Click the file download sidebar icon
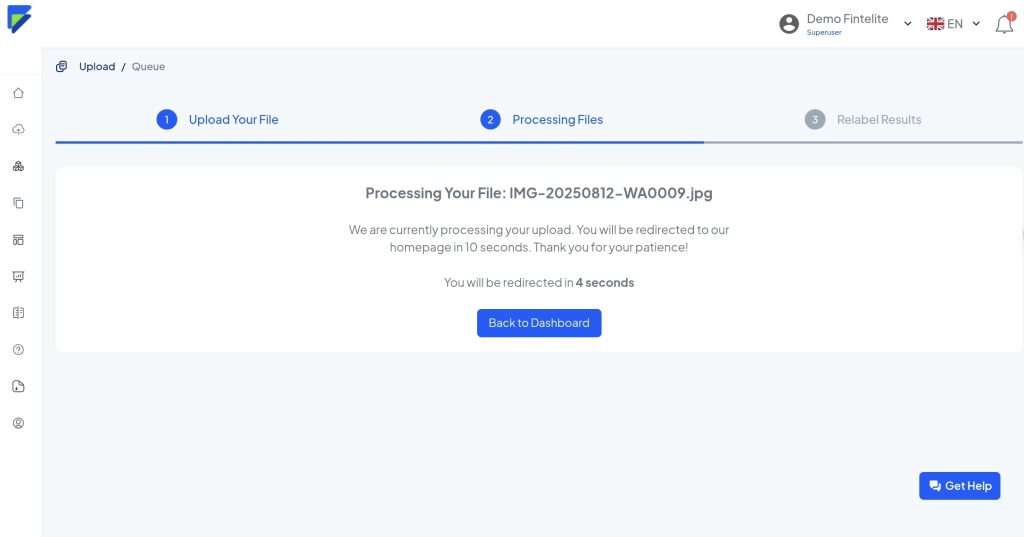 click(18, 386)
